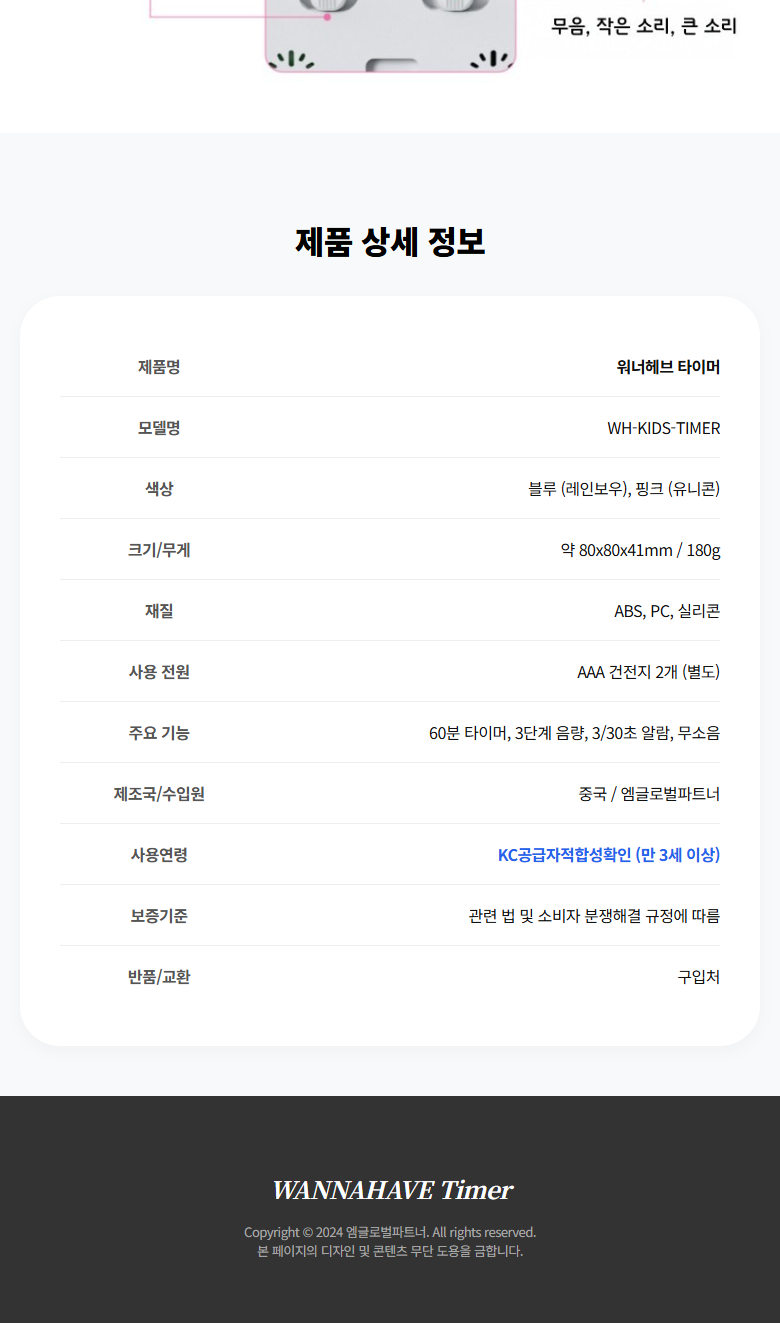Viewport: 780px width, 1323px height.
Task: Click the '구입처' return/exchange value
Action: 698,977
